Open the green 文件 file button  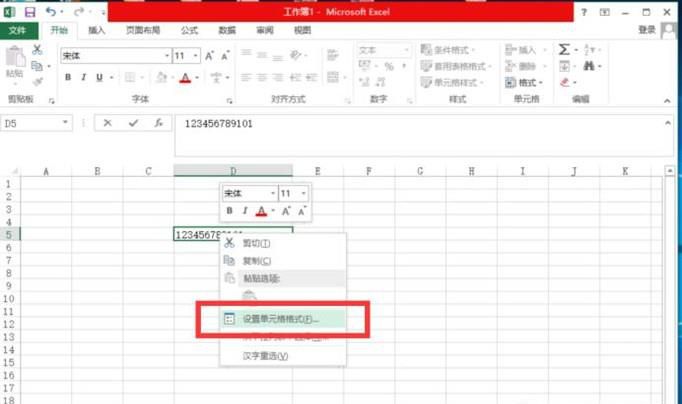[17, 30]
